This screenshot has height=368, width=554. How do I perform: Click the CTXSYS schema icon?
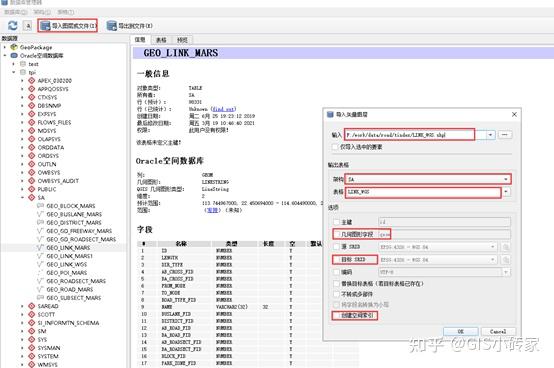31,97
